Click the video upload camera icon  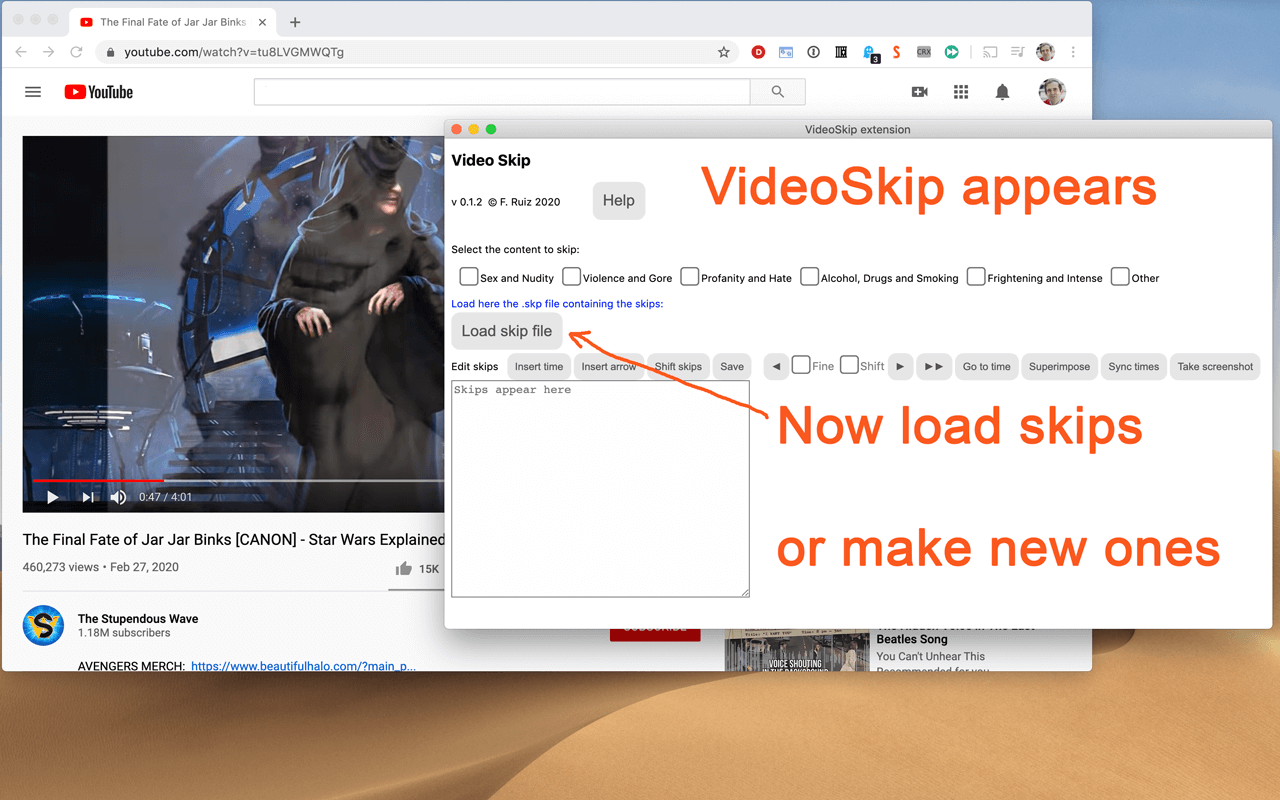919,91
